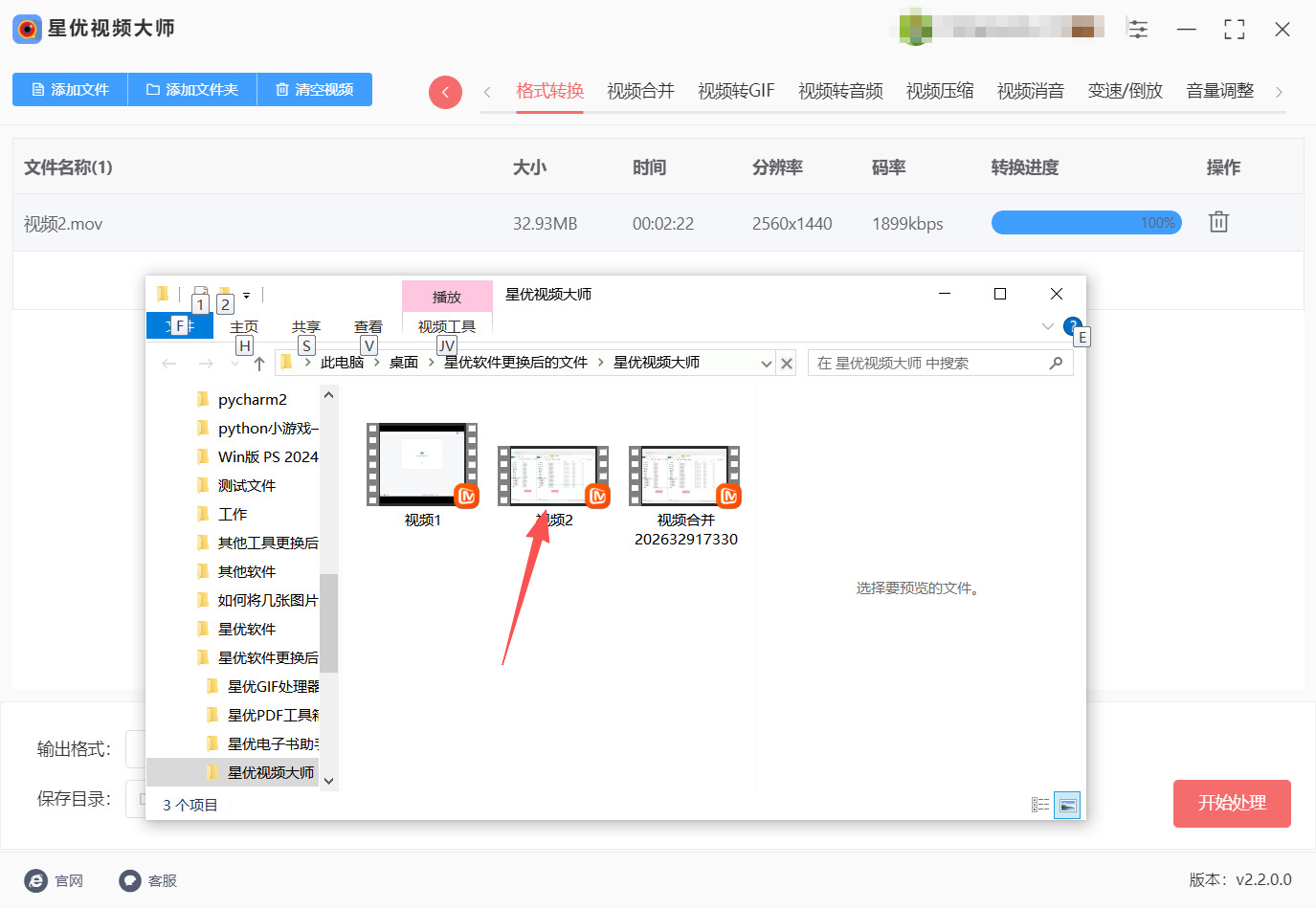The width and height of the screenshot is (1316, 909).
Task: Click the 清空视频 button
Action: (x=315, y=90)
